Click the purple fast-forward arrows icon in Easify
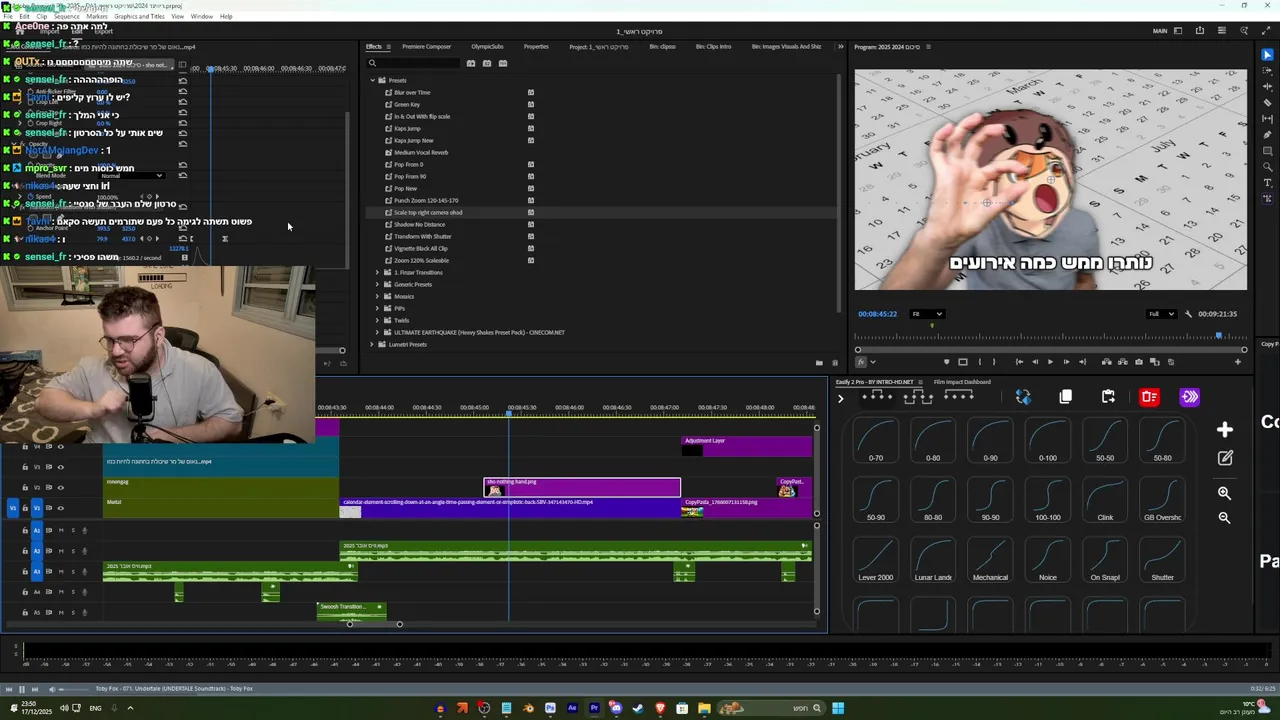The width and height of the screenshot is (1280, 720). 1190,397
